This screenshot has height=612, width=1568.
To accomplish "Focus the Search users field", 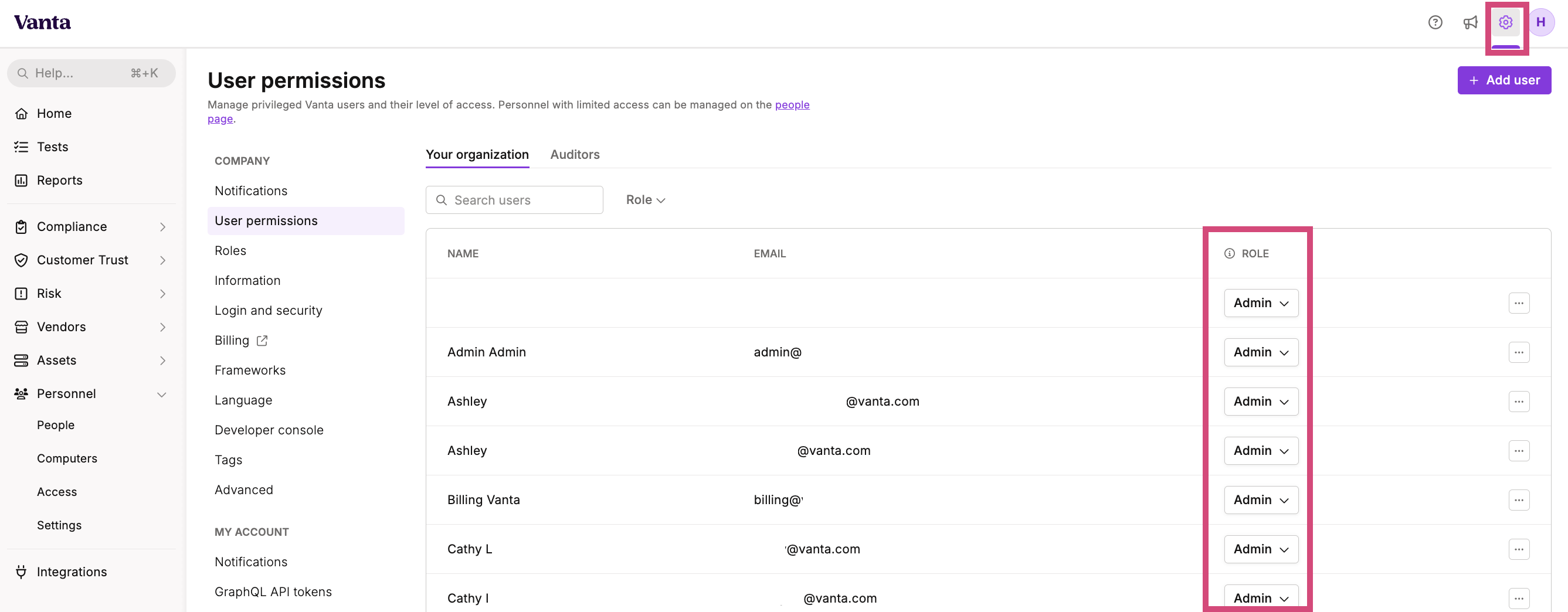I will click(x=514, y=200).
